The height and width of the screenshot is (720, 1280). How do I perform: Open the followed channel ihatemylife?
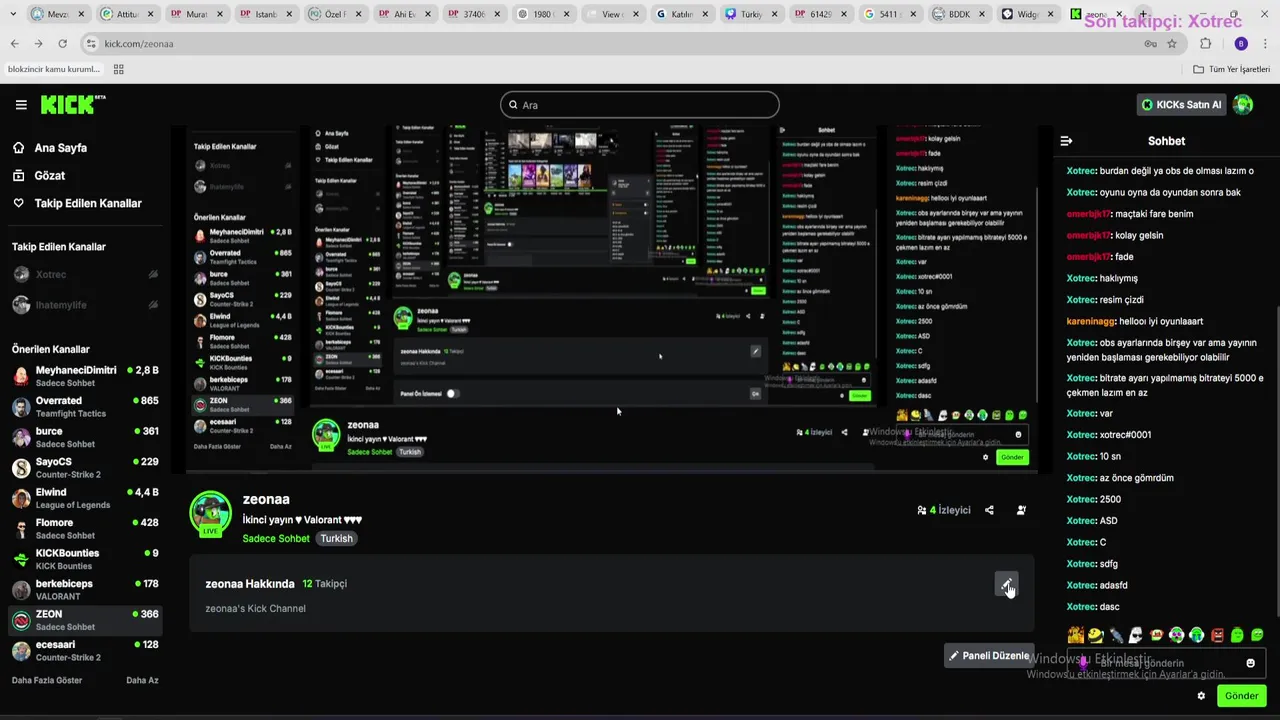85,305
